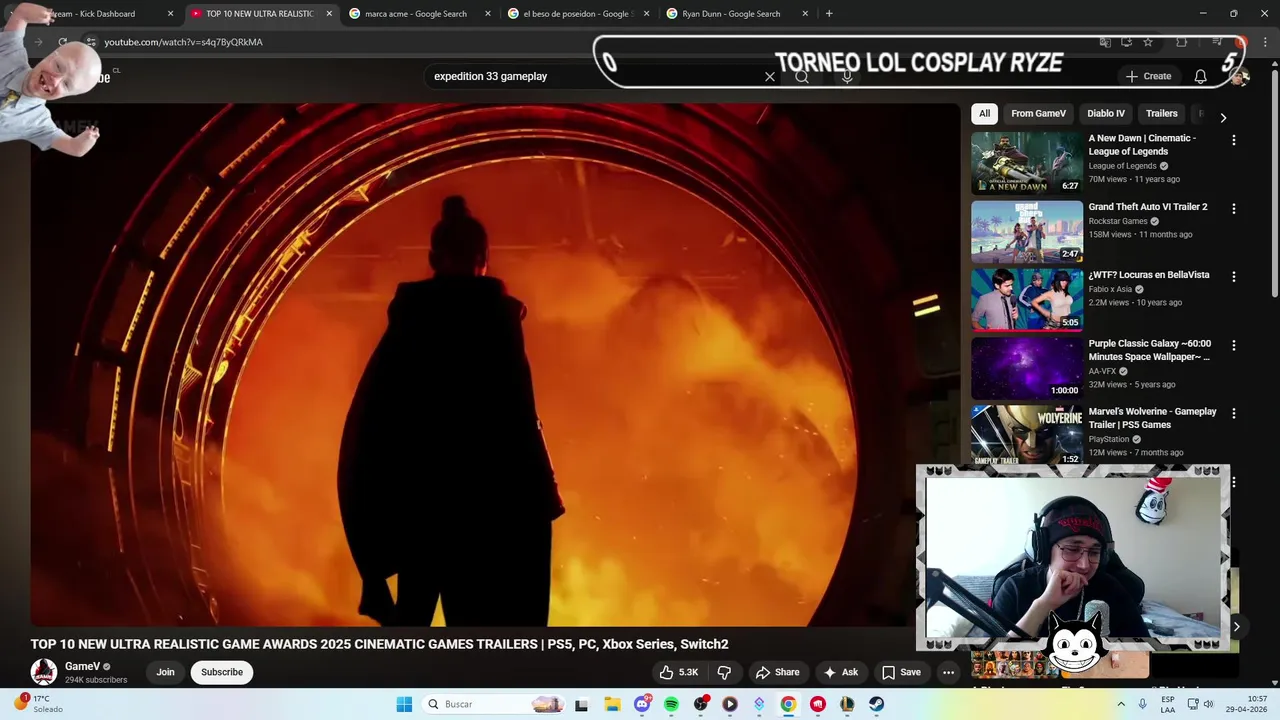
Task: Bookmark this page with star icon
Action: coord(1148,42)
